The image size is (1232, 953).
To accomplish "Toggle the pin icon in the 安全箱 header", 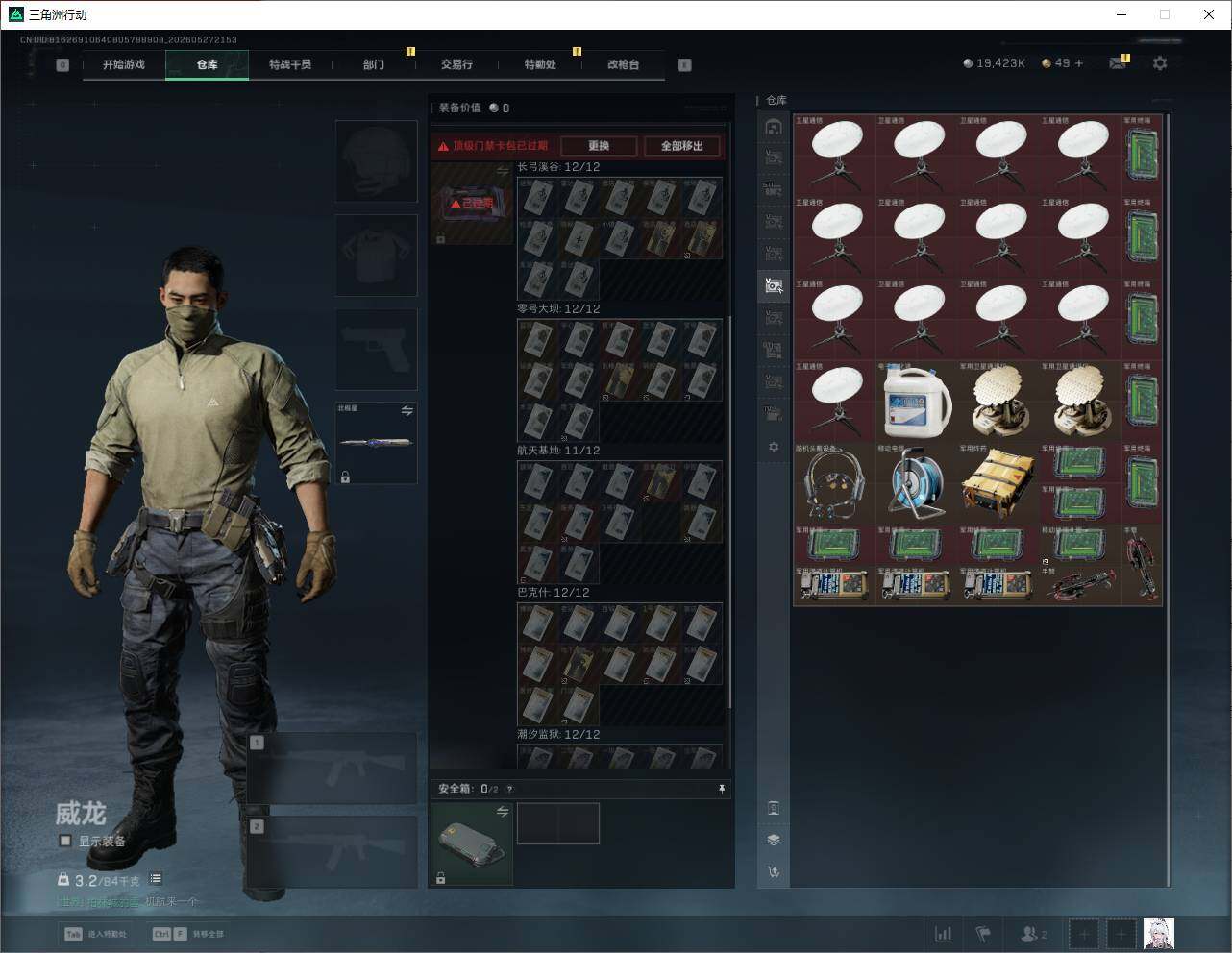I will click(x=722, y=789).
